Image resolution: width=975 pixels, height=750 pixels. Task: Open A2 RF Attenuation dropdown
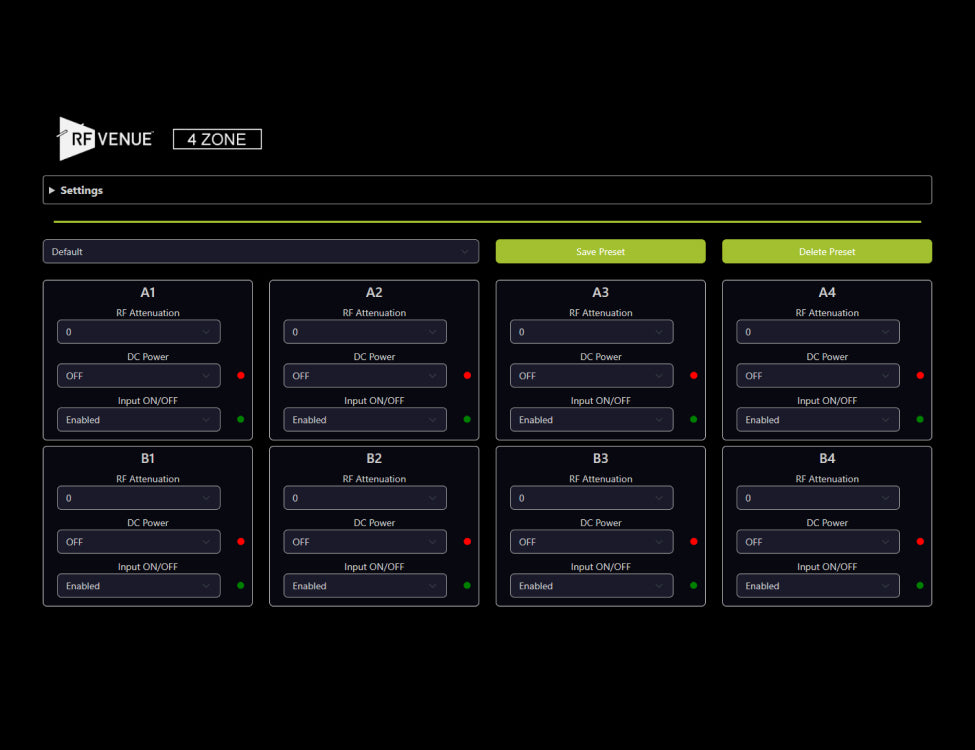click(x=365, y=331)
